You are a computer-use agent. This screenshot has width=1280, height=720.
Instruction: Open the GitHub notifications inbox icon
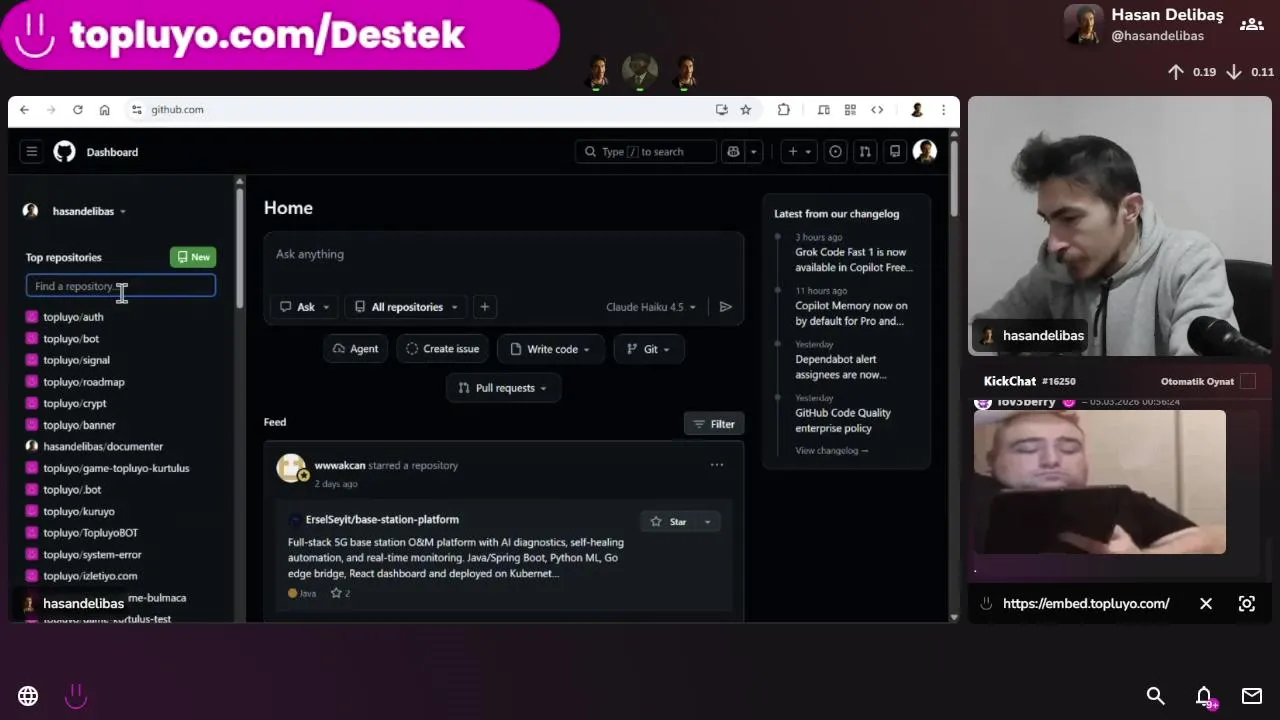[895, 152]
